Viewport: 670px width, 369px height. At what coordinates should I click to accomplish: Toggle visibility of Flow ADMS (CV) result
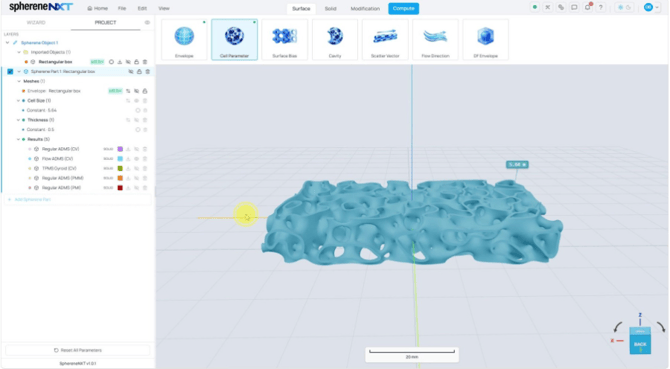[137, 159]
